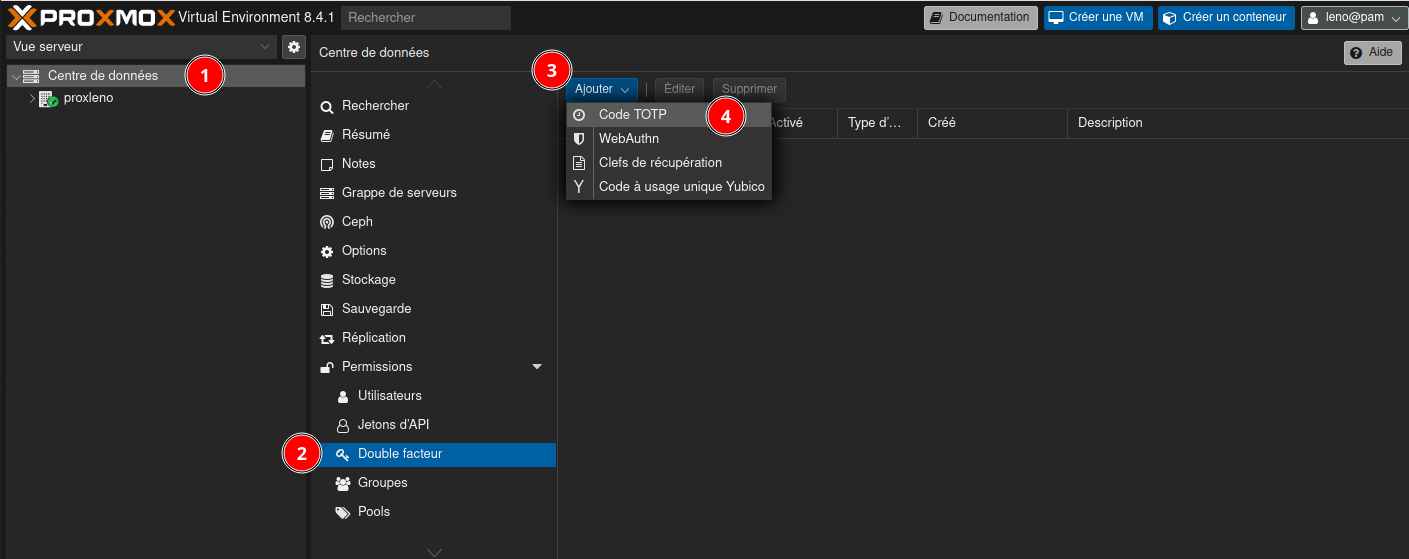Click the Stockage database icon
Image resolution: width=1409 pixels, height=559 pixels.
point(327,280)
